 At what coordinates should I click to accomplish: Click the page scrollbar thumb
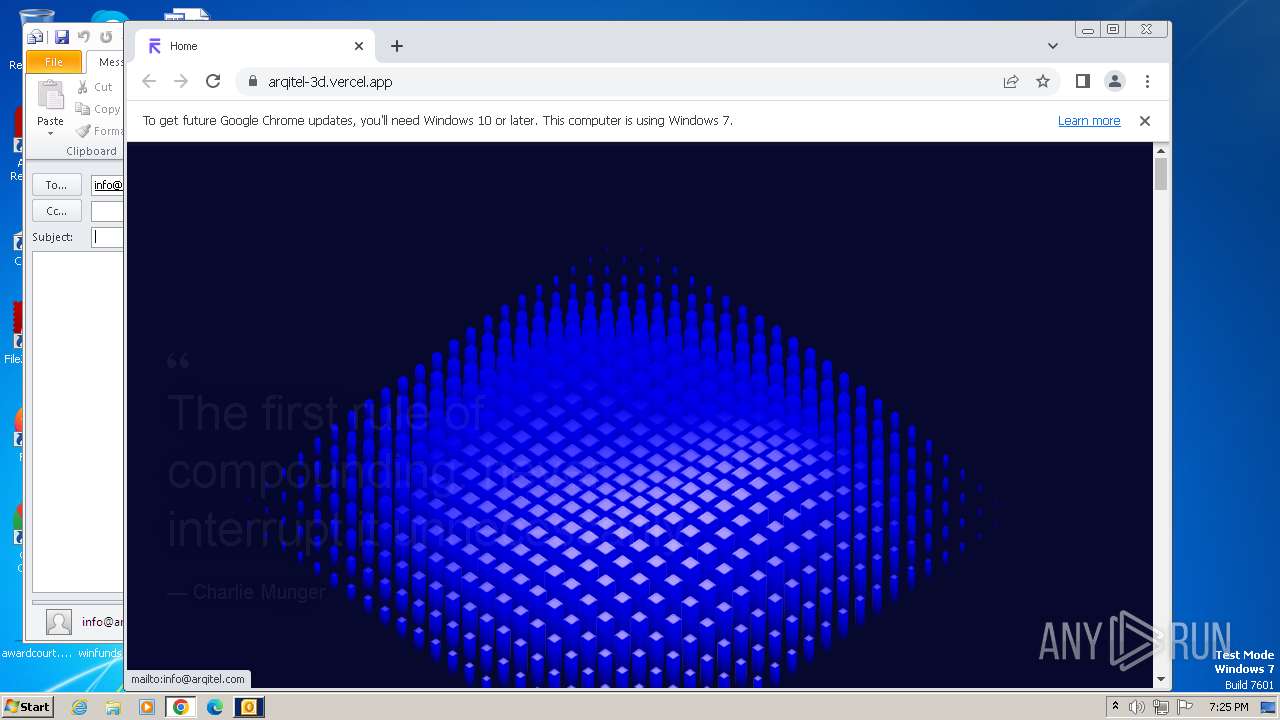[1161, 173]
